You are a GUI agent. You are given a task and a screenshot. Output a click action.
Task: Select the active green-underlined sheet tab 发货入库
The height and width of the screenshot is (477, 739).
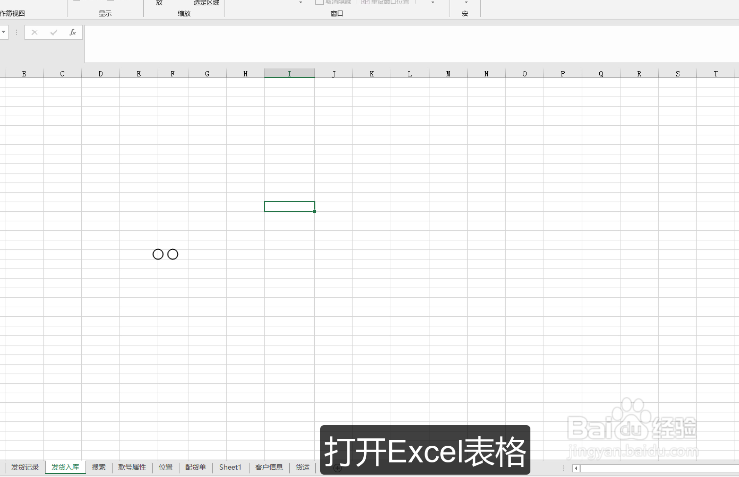(65, 467)
